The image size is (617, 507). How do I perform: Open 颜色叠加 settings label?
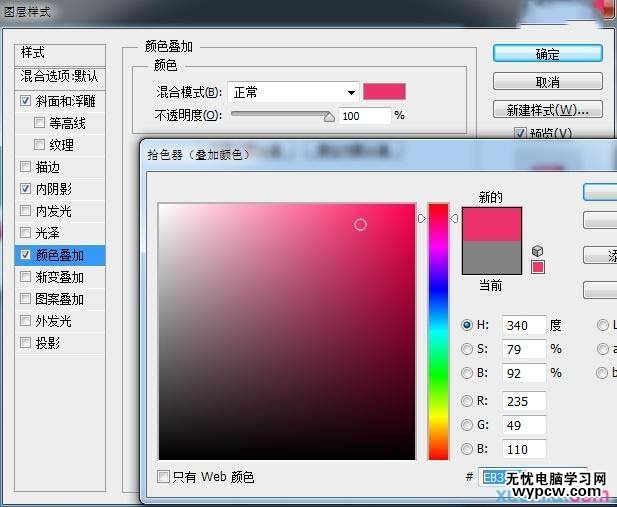pyautogui.click(x=59, y=255)
